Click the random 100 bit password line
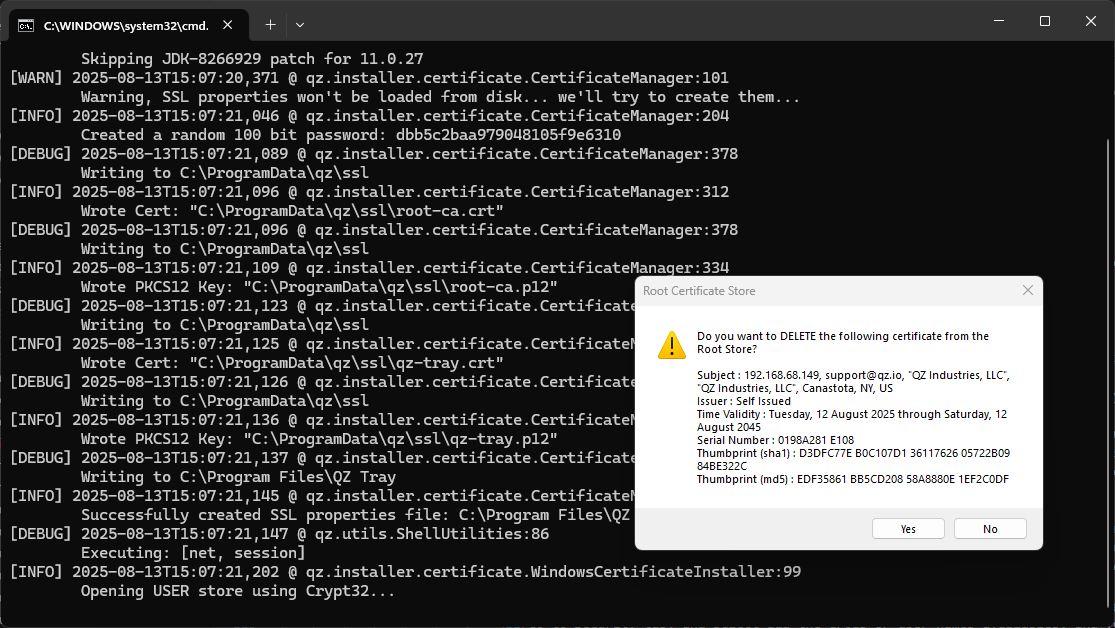 (350, 135)
